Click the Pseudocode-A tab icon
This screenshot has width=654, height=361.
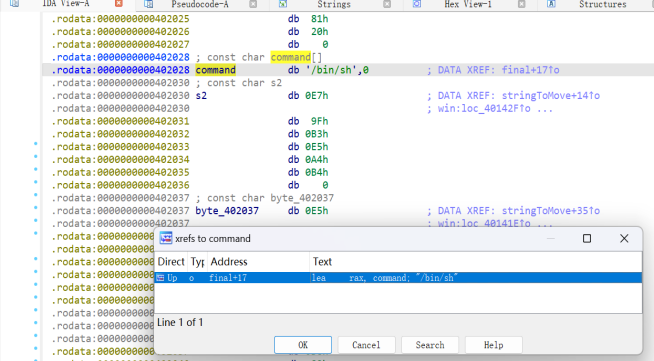point(148,4)
